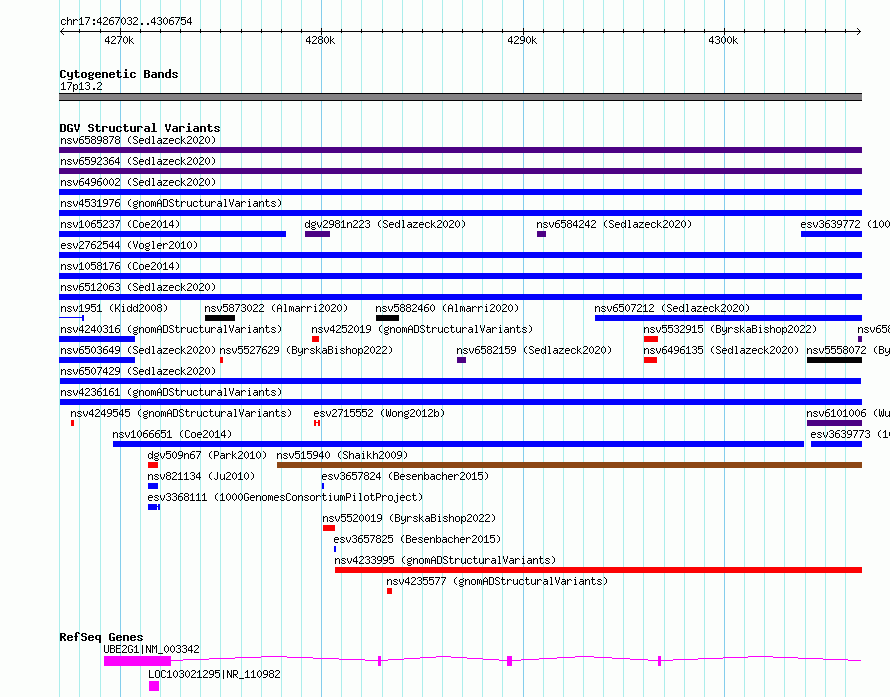Select the blue nsv821134 (Ju2010) block
Viewport: 890px width, 697px height.
[x=153, y=486]
